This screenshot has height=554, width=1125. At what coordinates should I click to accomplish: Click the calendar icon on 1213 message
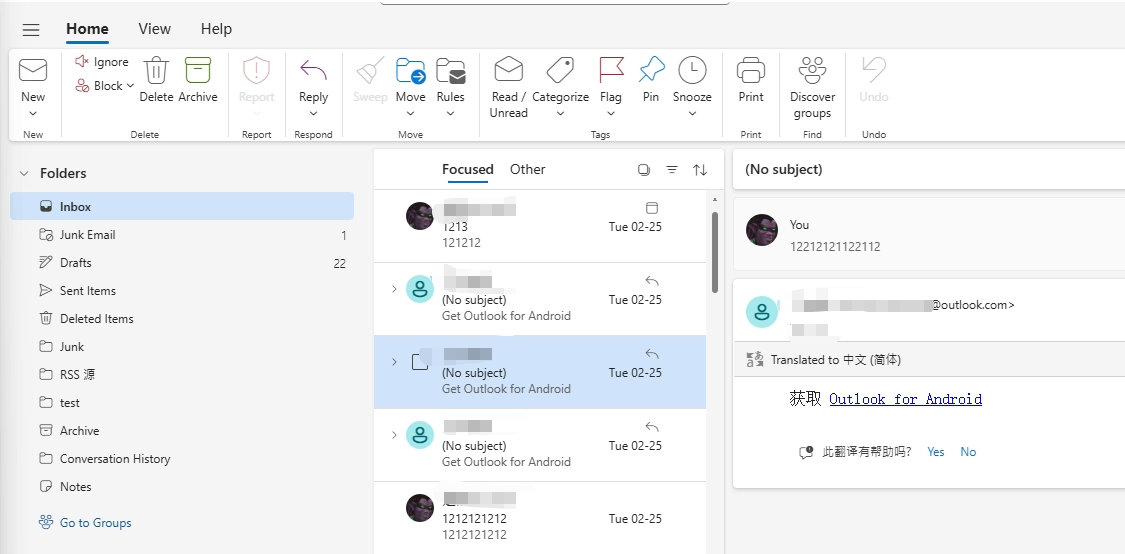pyautogui.click(x=651, y=208)
